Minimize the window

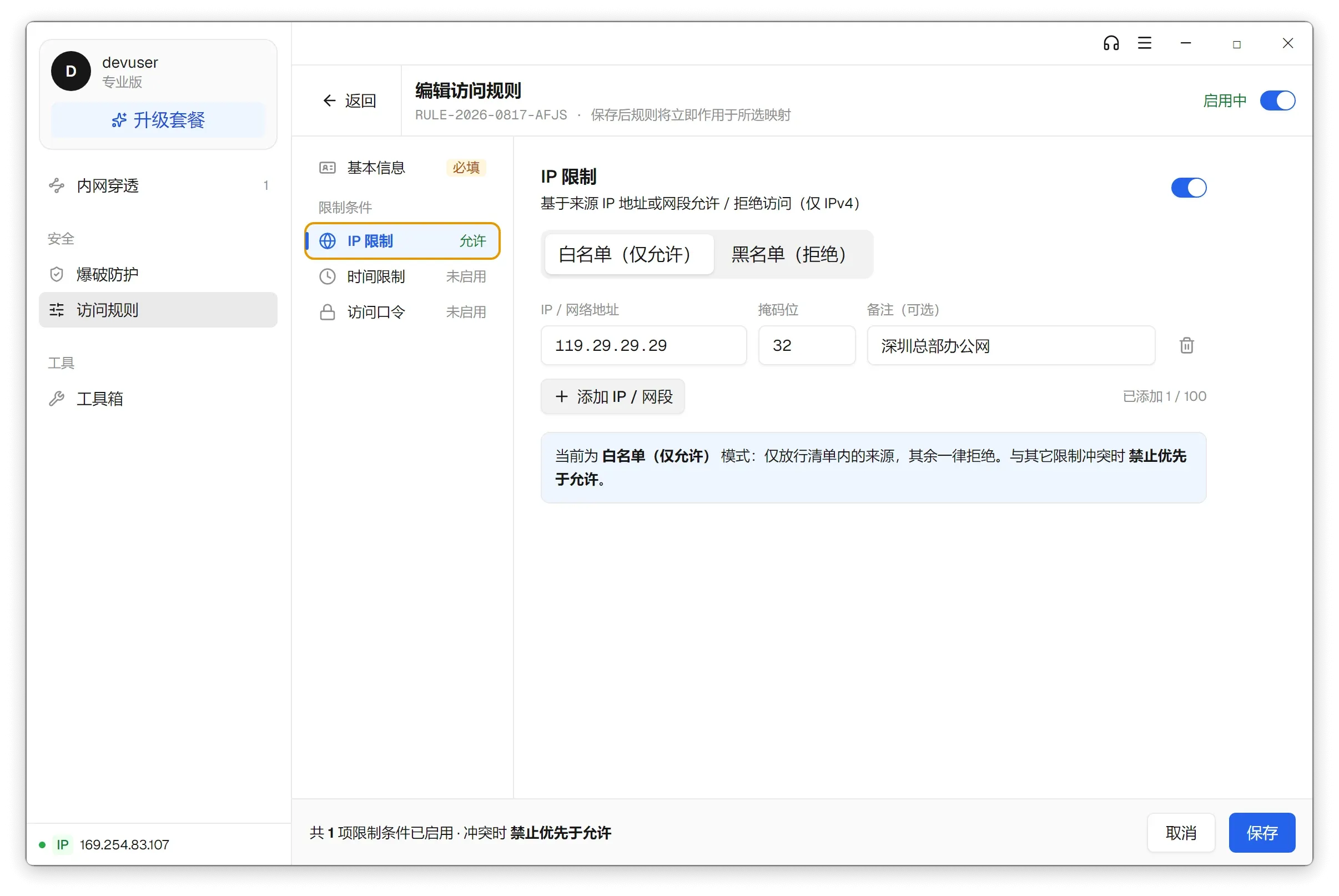(1185, 43)
